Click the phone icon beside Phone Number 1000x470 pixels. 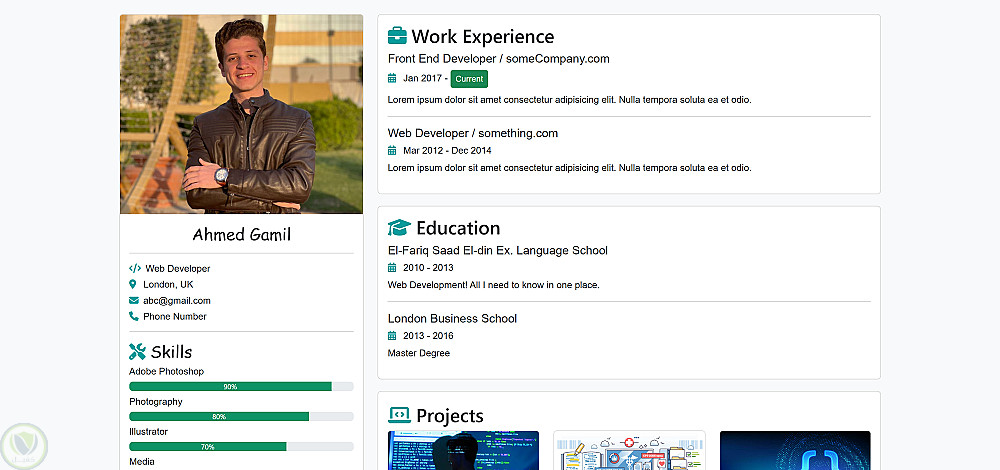point(134,316)
